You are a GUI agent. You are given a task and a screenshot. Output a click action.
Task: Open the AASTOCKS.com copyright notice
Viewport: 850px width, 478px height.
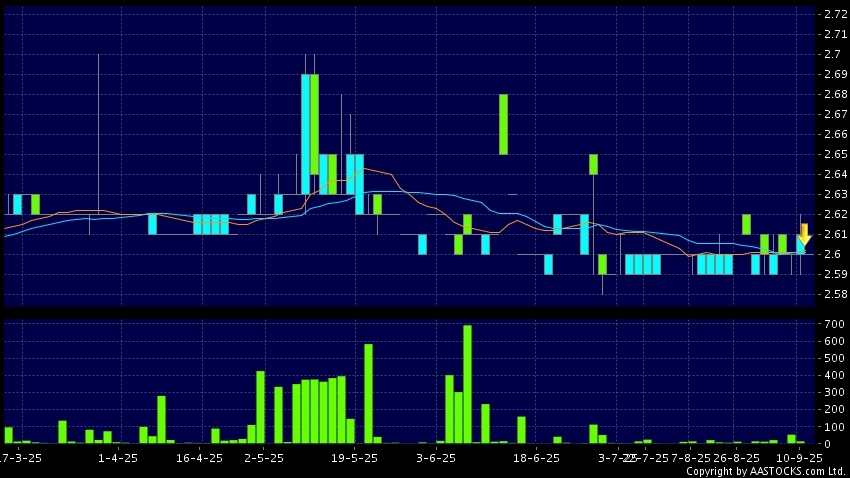[x=766, y=471]
